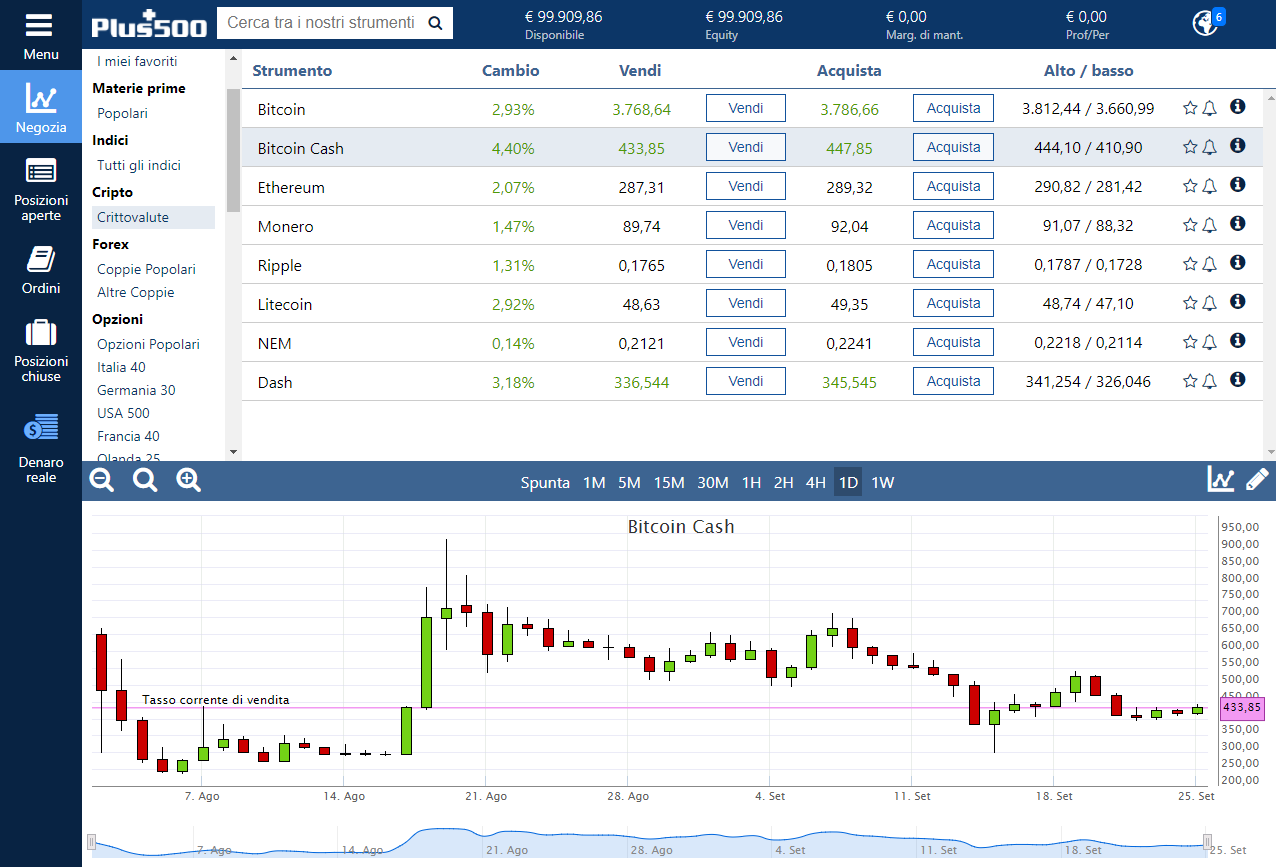Viewport: 1276px width, 867px height.
Task: Click the left range slider handle
Action: pyautogui.click(x=91, y=841)
